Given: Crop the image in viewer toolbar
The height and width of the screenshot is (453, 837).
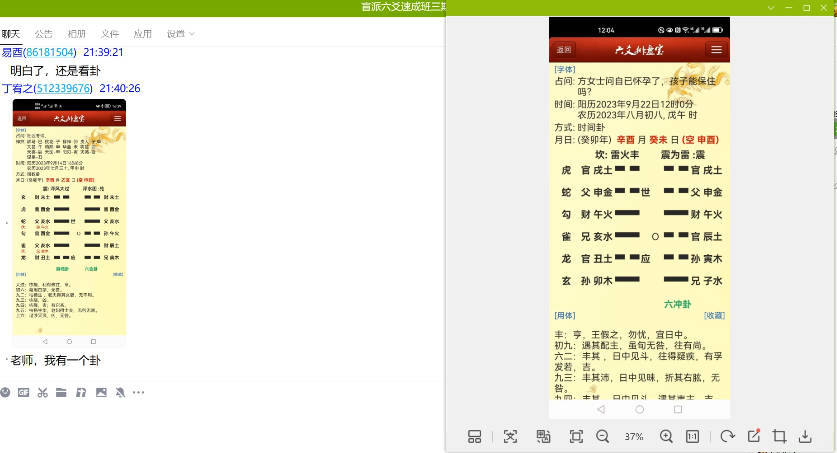Looking at the screenshot, I should (779, 436).
